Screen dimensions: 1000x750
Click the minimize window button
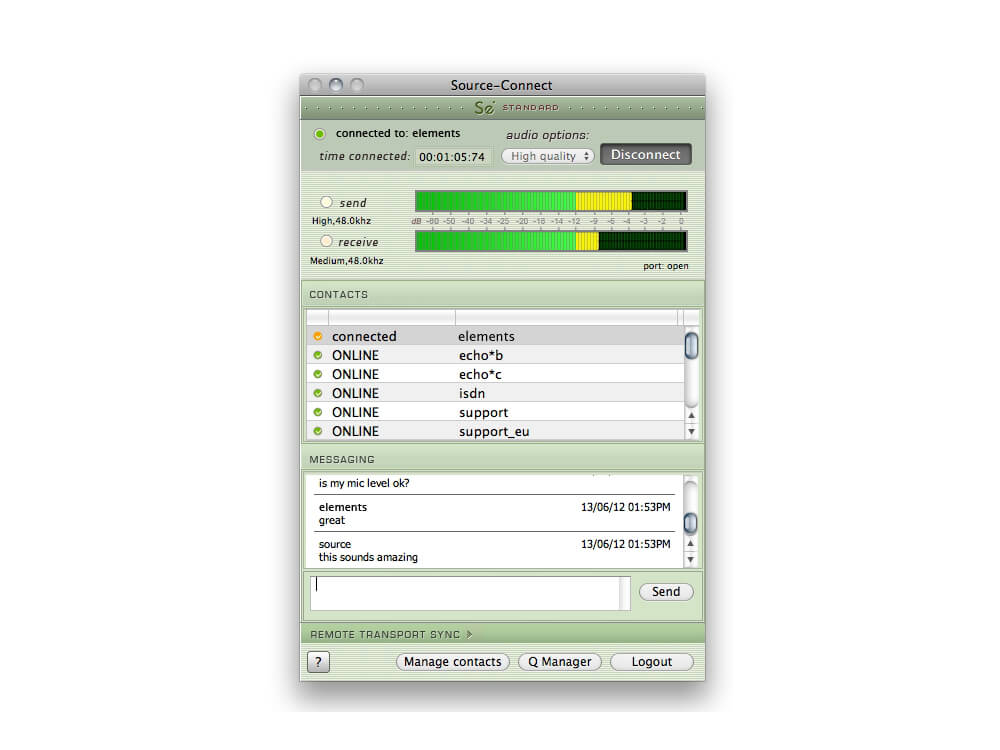click(x=336, y=85)
